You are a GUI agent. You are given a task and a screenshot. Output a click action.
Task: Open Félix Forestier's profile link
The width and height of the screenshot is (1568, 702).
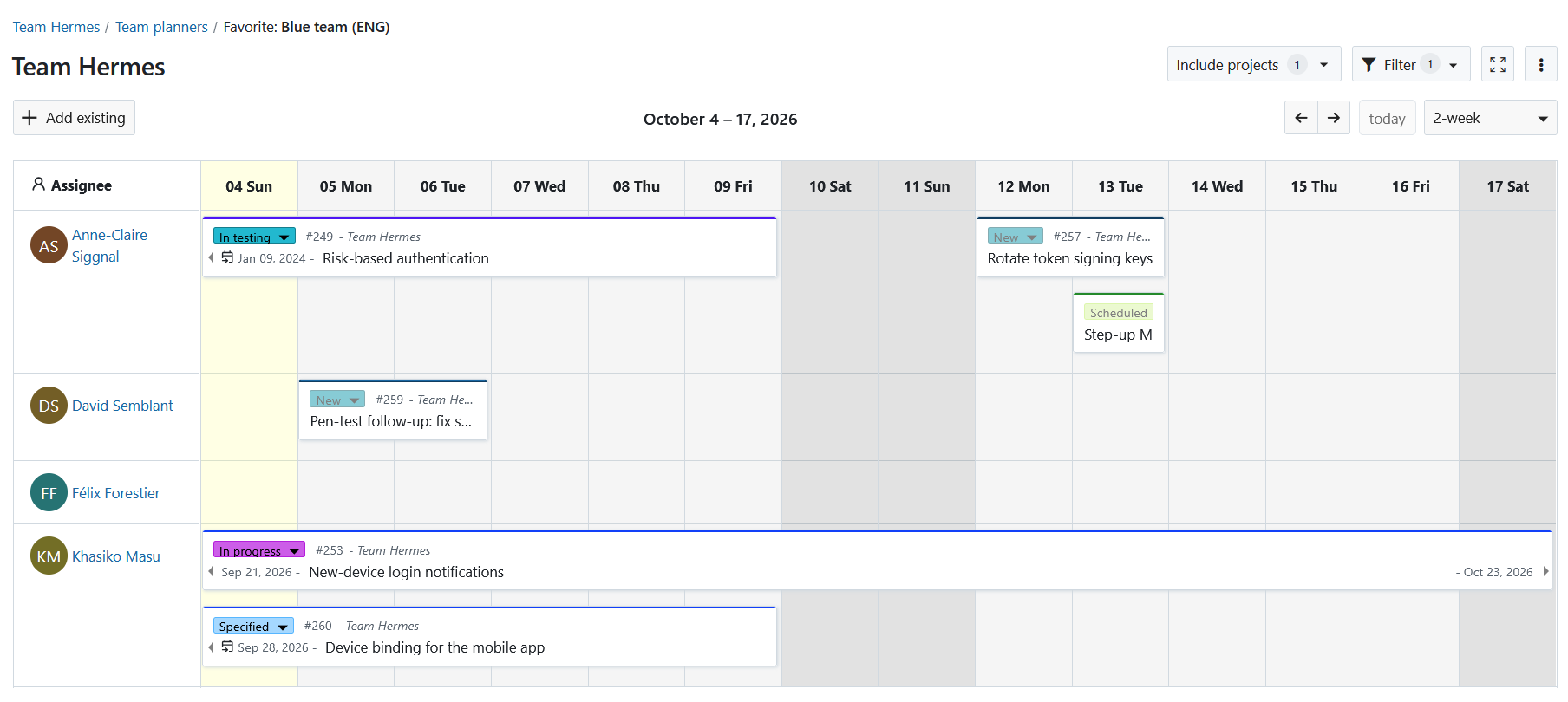point(116,493)
